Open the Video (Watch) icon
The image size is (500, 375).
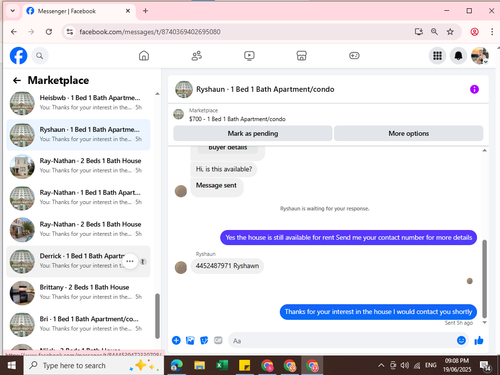[x=249, y=56]
